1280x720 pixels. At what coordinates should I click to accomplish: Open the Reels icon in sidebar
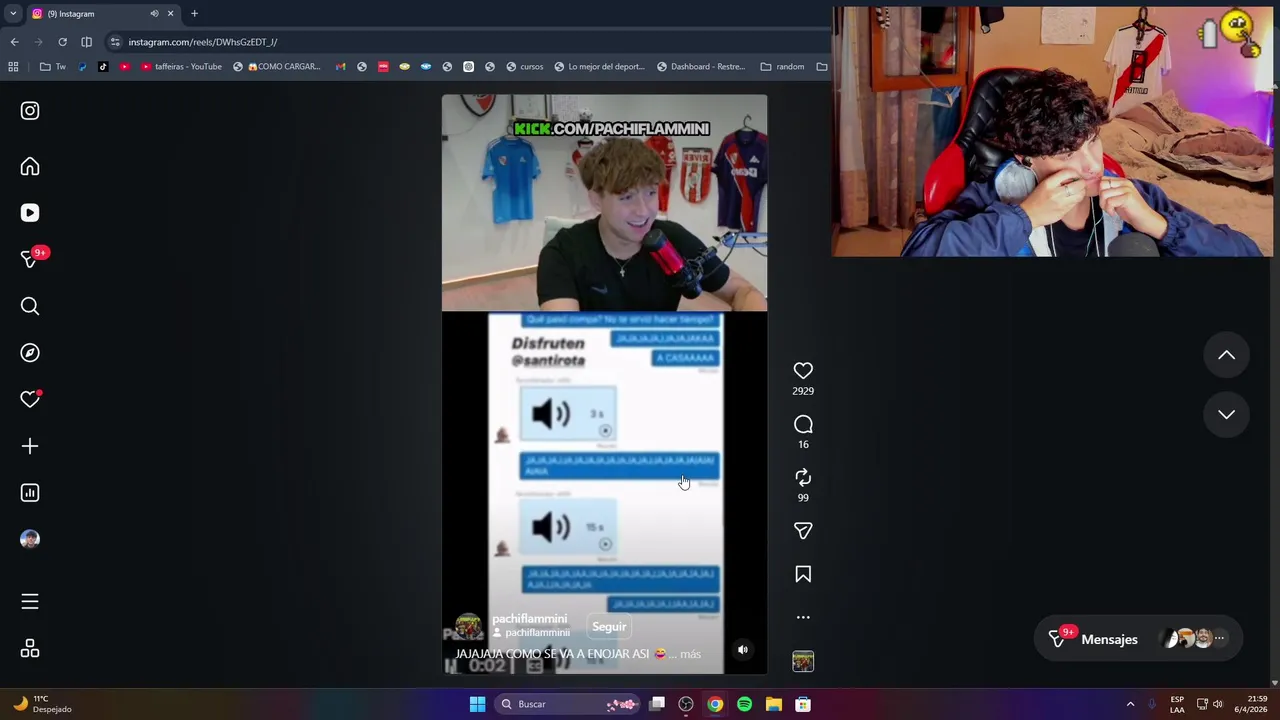[x=30, y=213]
